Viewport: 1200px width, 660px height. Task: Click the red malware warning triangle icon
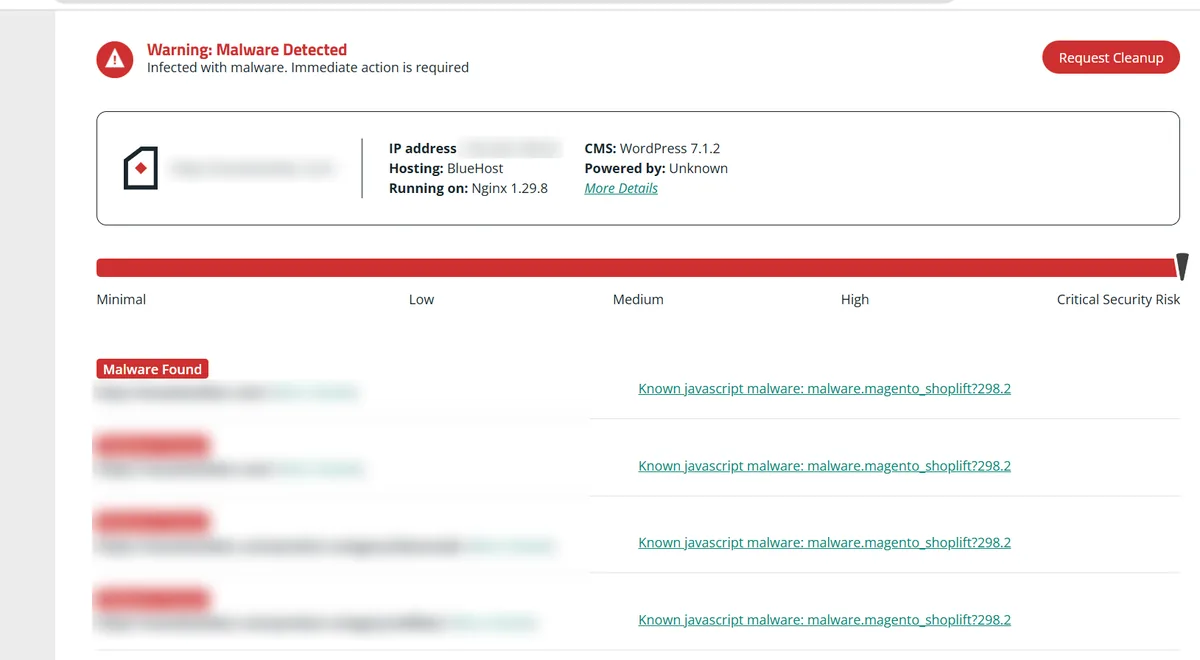(x=115, y=59)
